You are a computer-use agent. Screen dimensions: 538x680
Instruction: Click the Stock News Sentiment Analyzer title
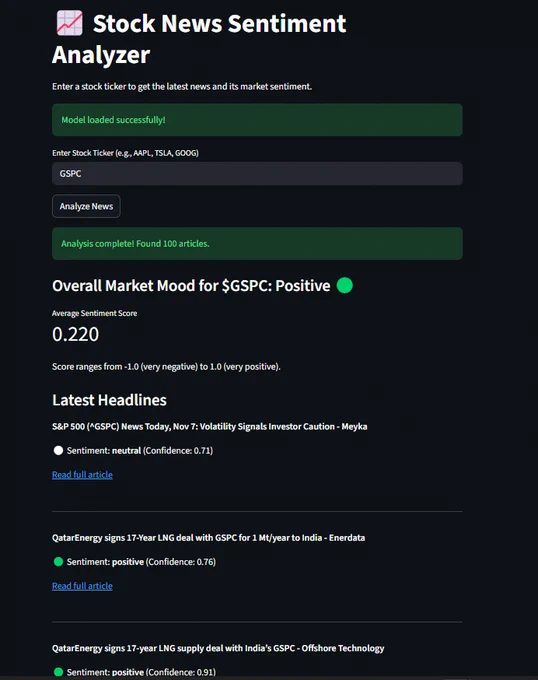pos(199,39)
